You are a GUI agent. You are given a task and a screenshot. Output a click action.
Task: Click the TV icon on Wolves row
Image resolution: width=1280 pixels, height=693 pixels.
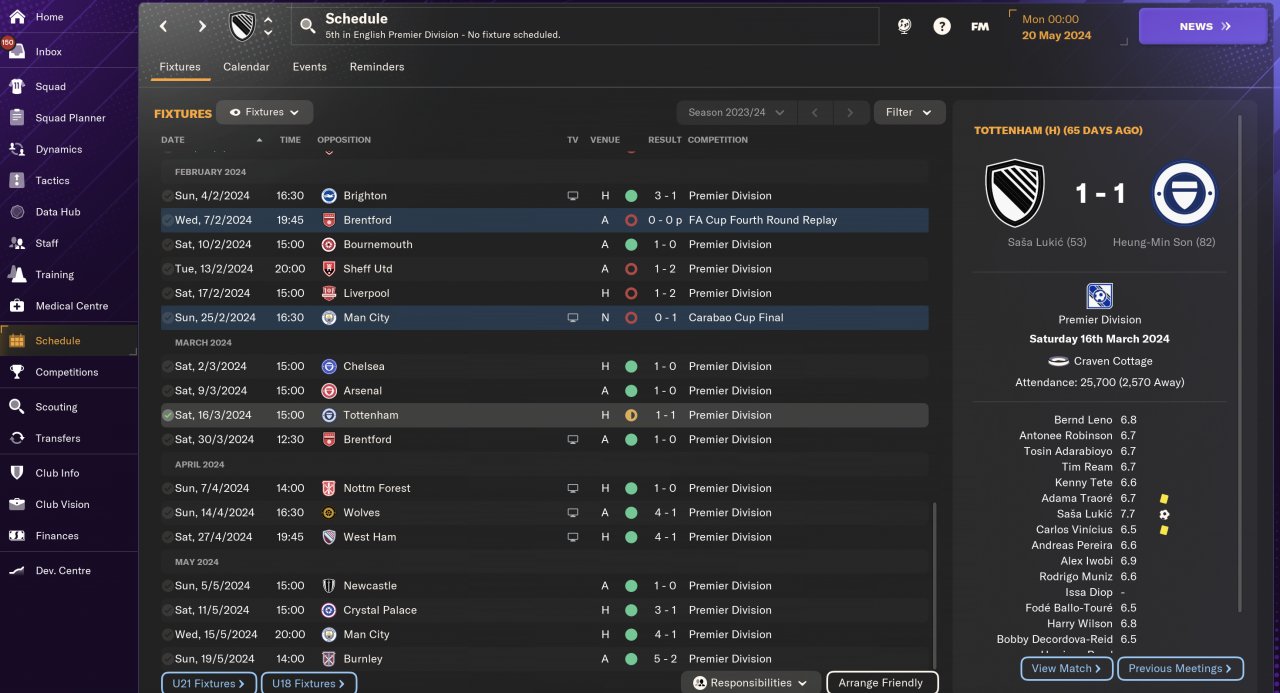click(573, 513)
